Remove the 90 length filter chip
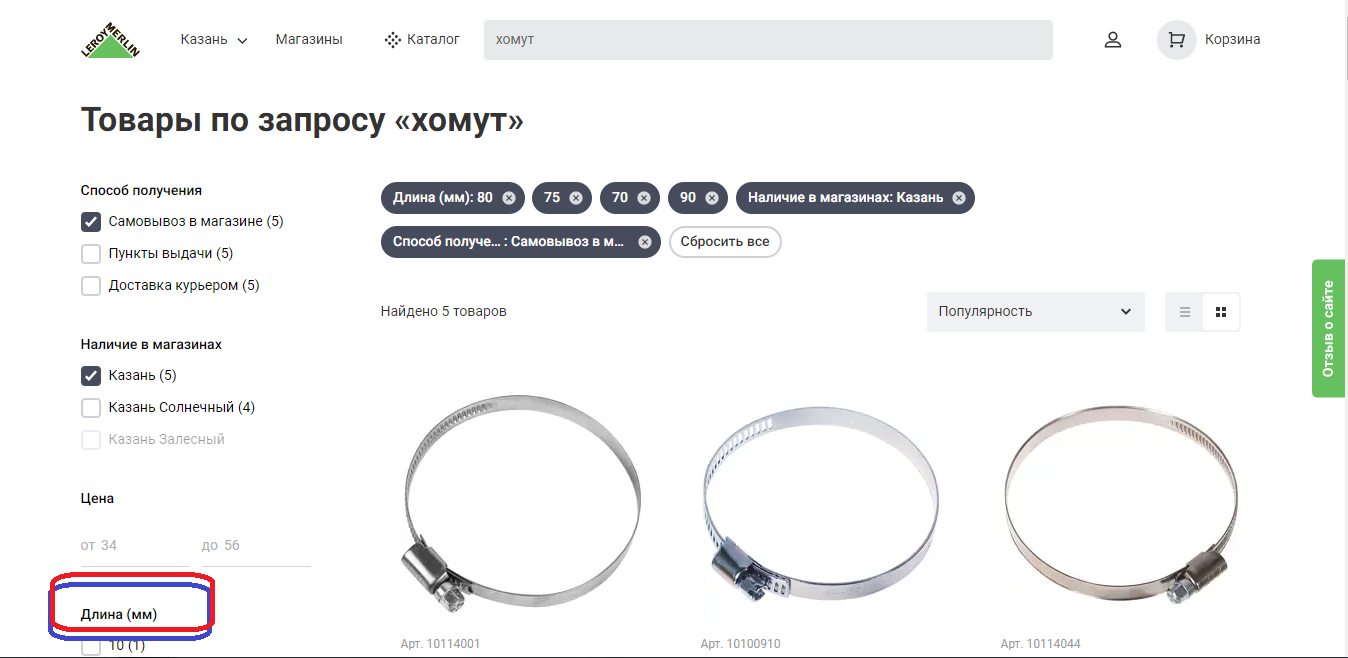This screenshot has width=1348, height=658. point(711,198)
